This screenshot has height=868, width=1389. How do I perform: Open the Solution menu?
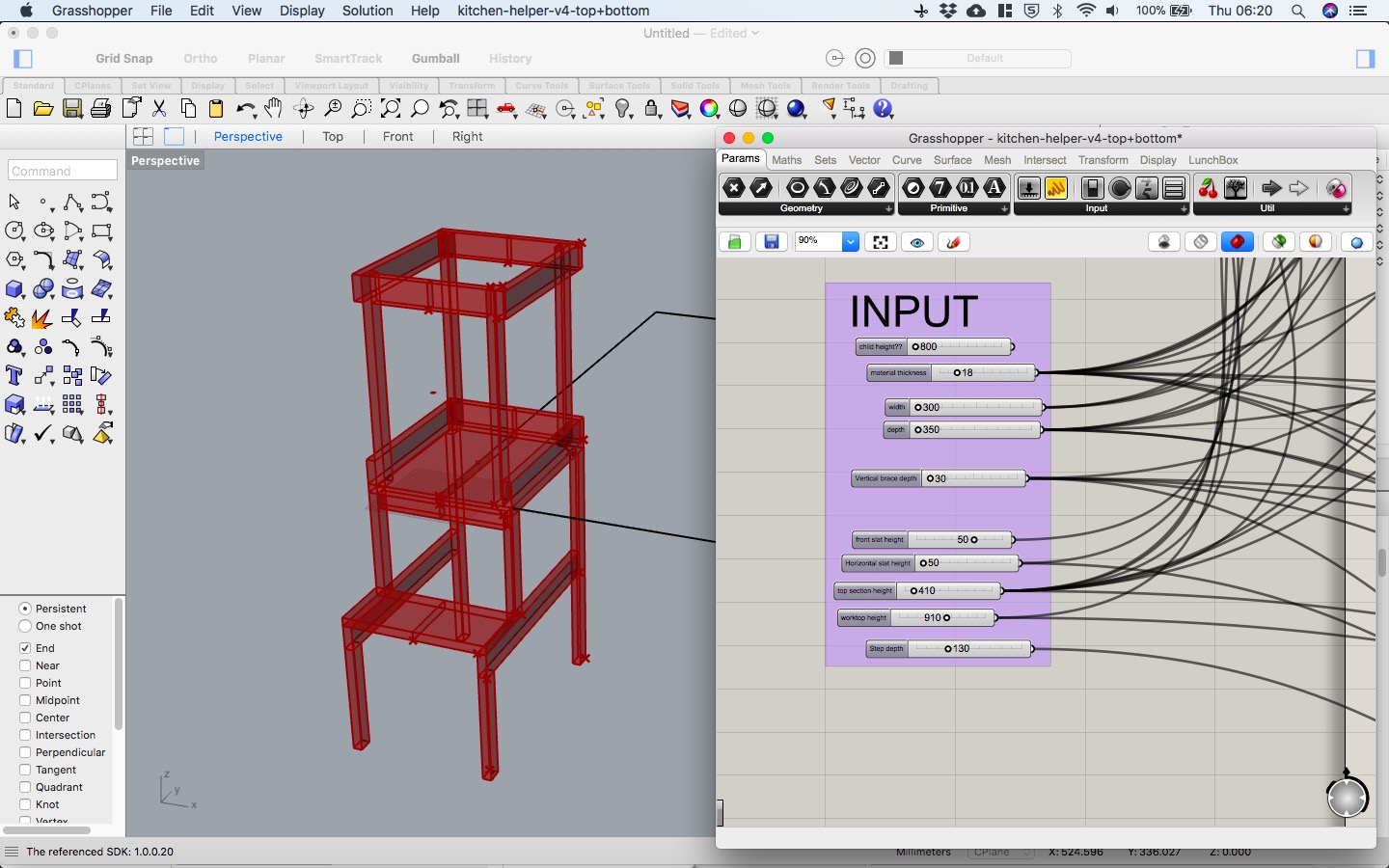[368, 11]
